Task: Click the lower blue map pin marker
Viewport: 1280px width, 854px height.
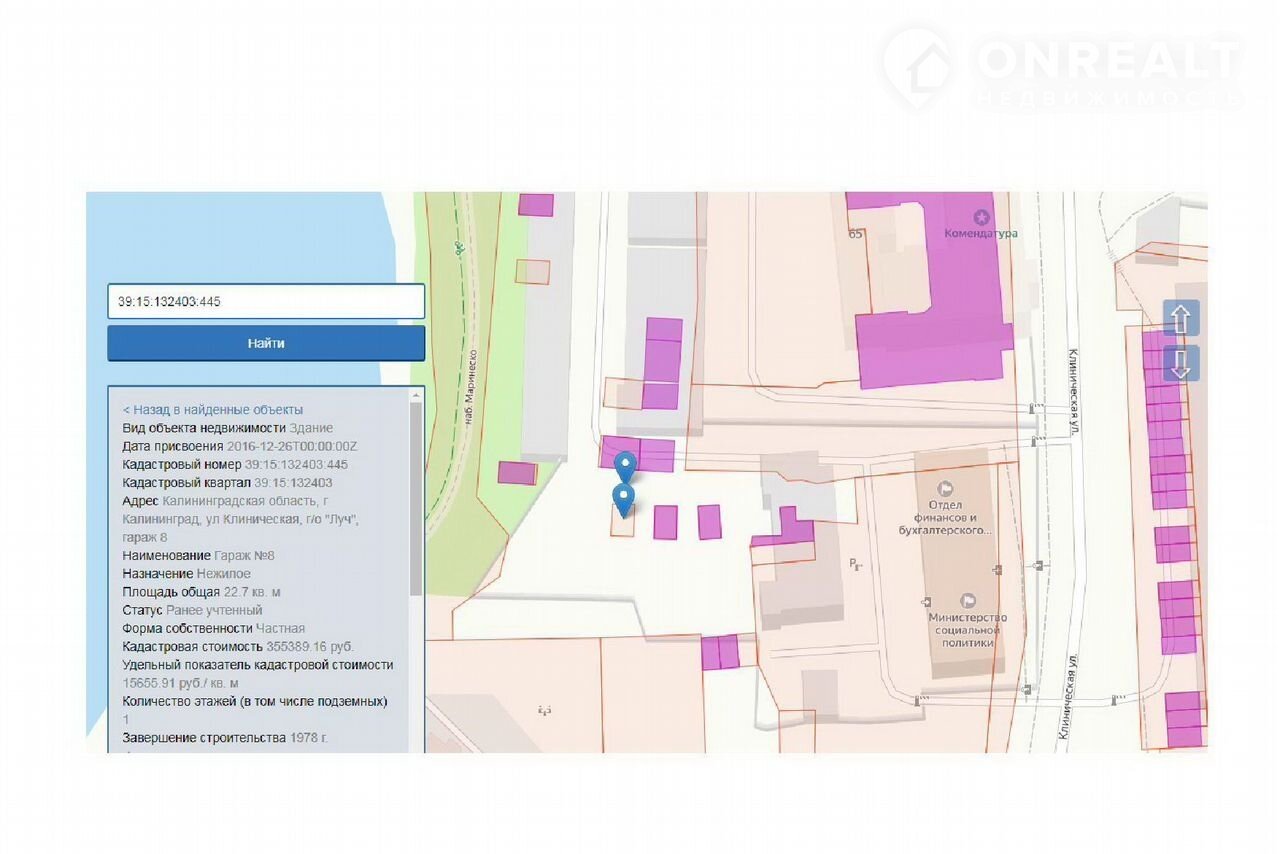Action: pyautogui.click(x=624, y=500)
